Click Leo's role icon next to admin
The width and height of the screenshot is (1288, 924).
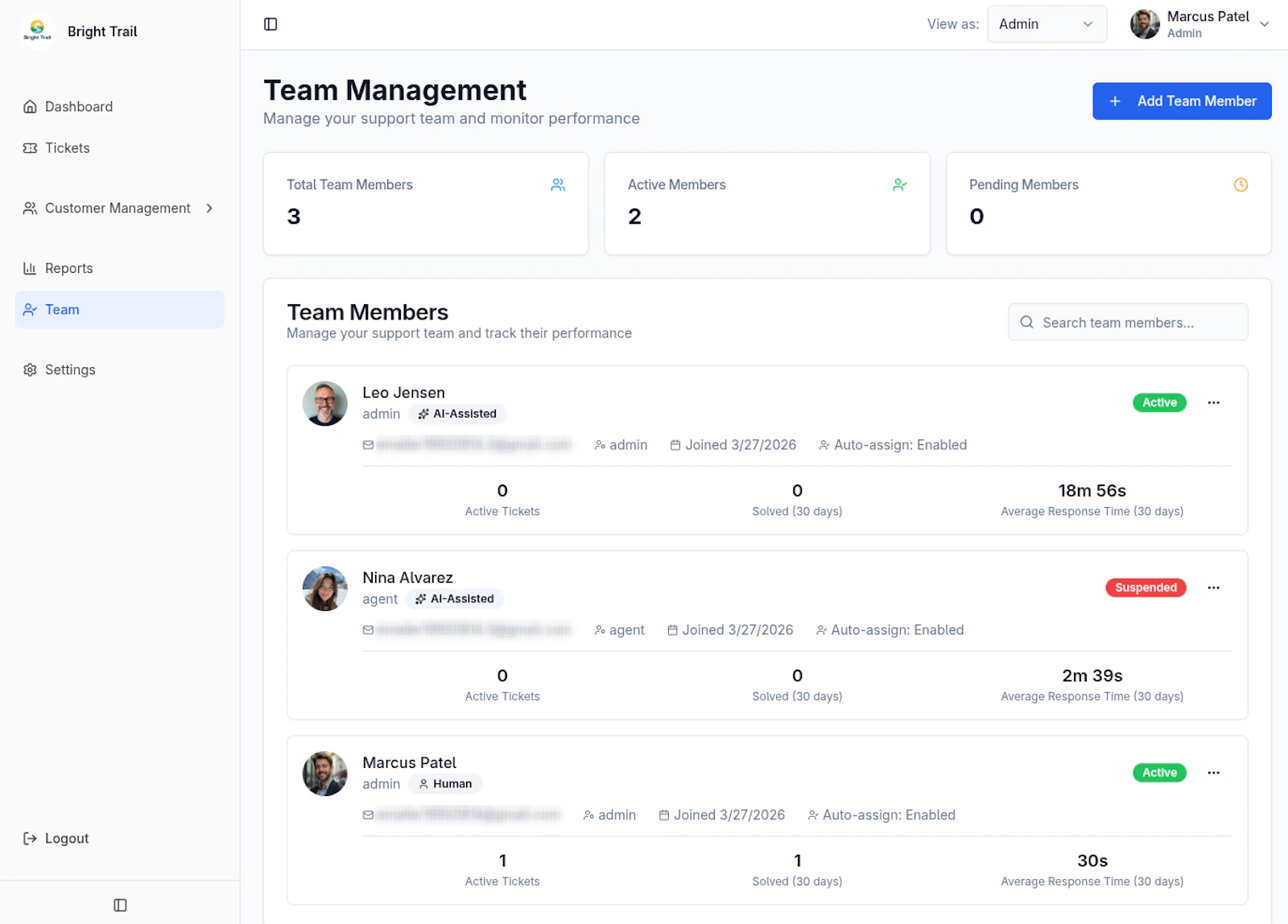[x=600, y=445]
